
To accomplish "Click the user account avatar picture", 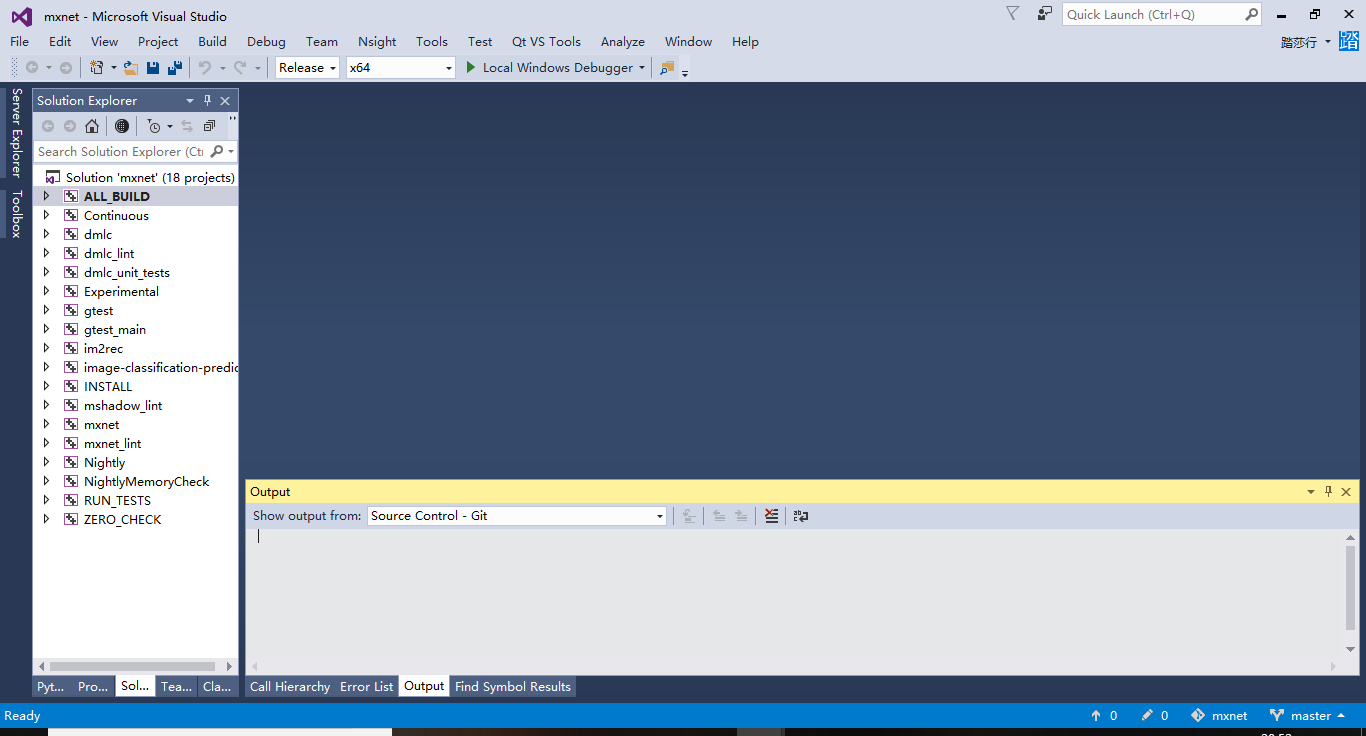I will 1350,41.
